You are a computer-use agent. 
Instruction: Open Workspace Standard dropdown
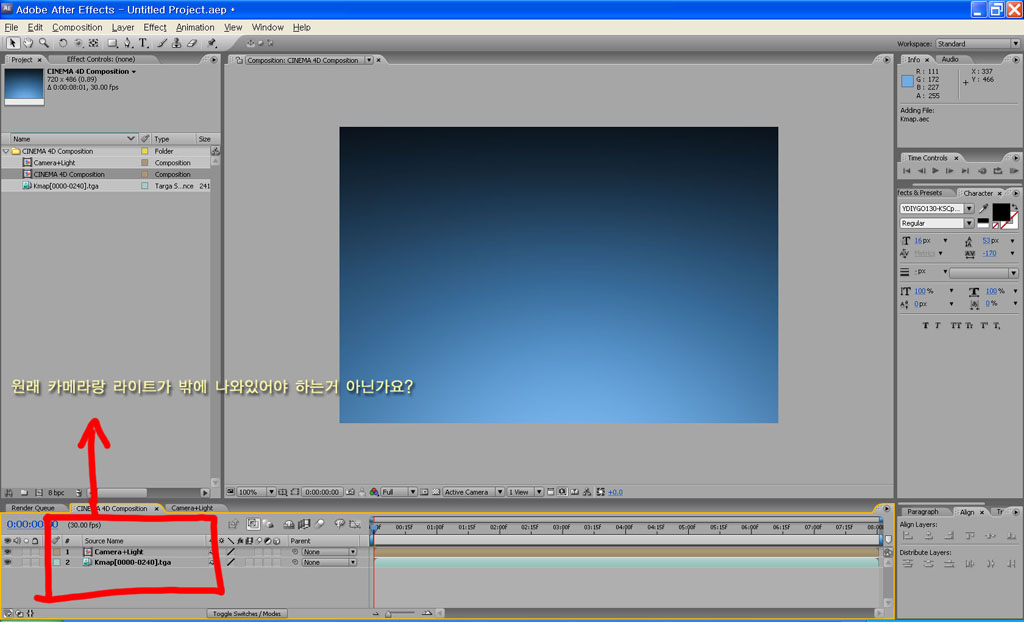[x=977, y=44]
